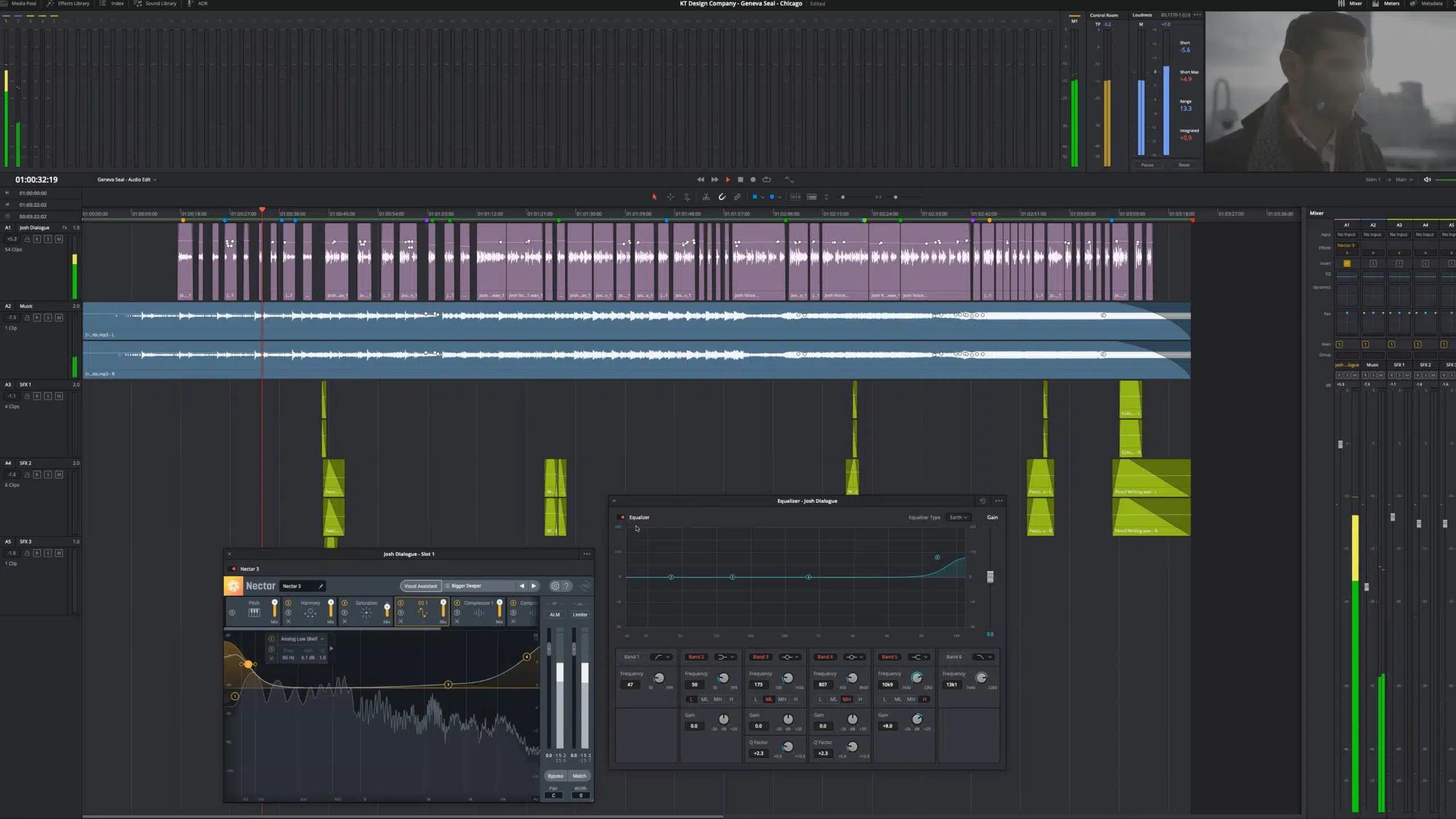
Task: Open the Analog Low Shelf filter type dropdown
Action: (x=302, y=639)
